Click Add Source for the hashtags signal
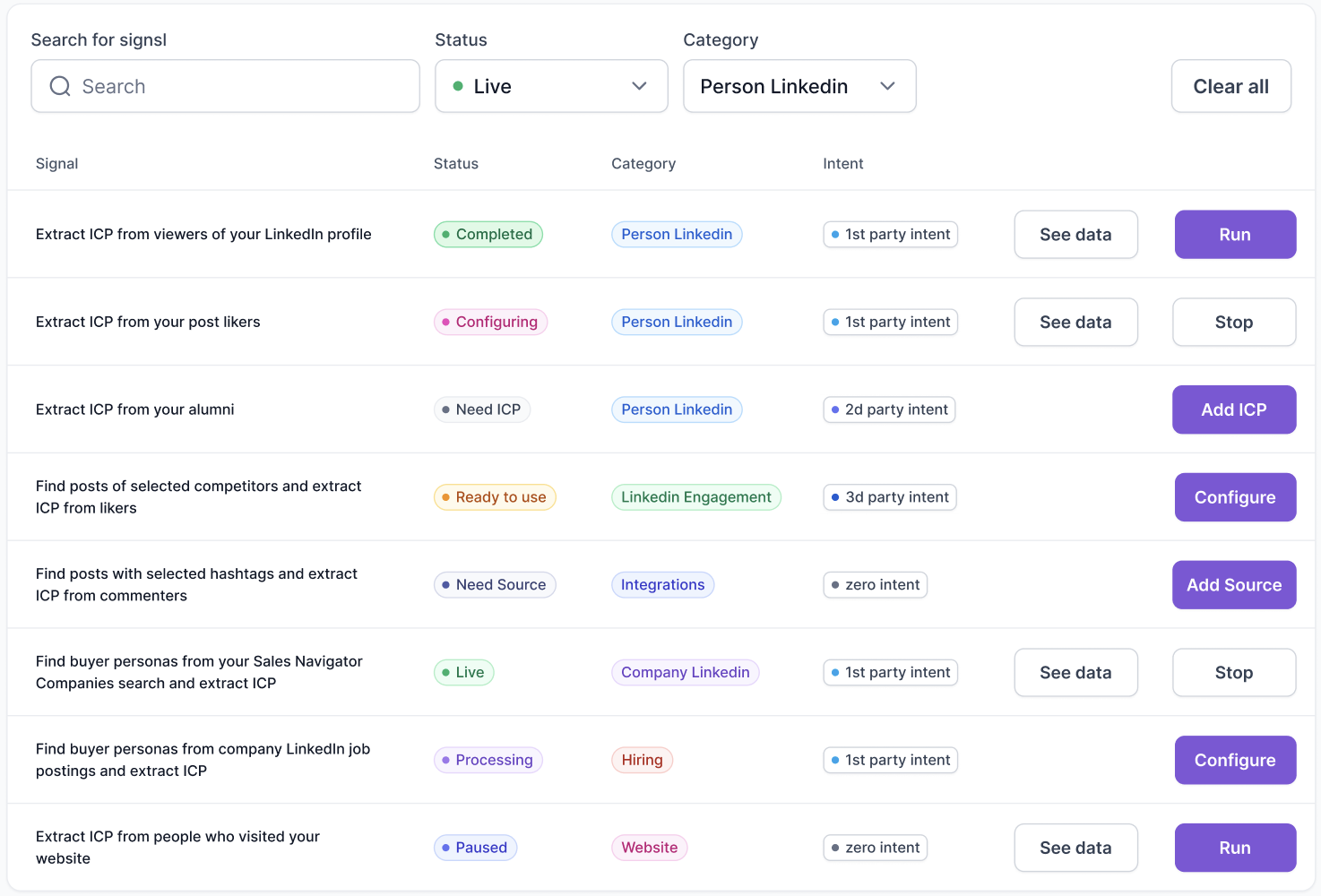Viewport: 1321px width, 896px height. tap(1234, 584)
